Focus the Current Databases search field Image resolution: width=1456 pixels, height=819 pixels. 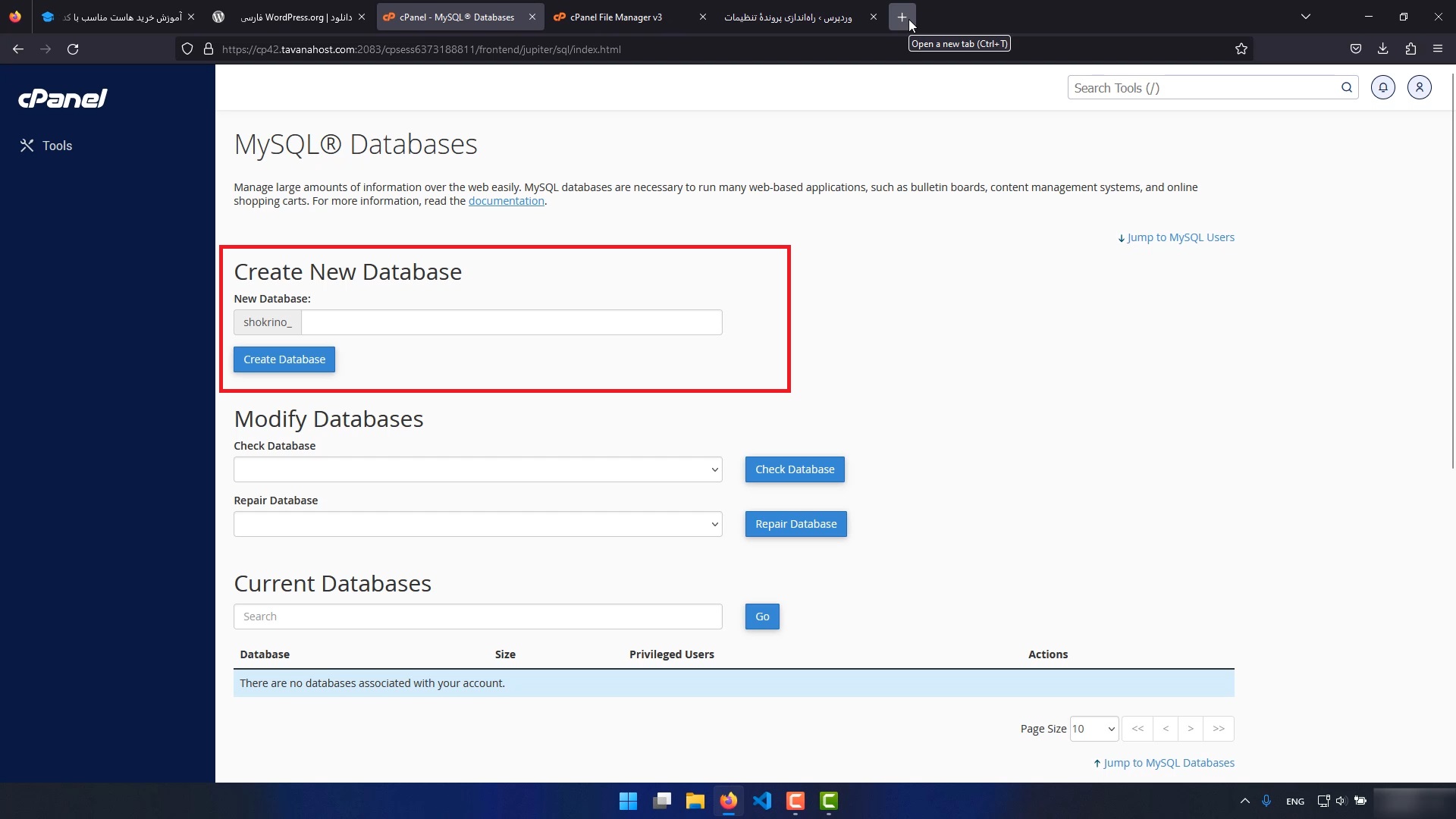pyautogui.click(x=478, y=617)
